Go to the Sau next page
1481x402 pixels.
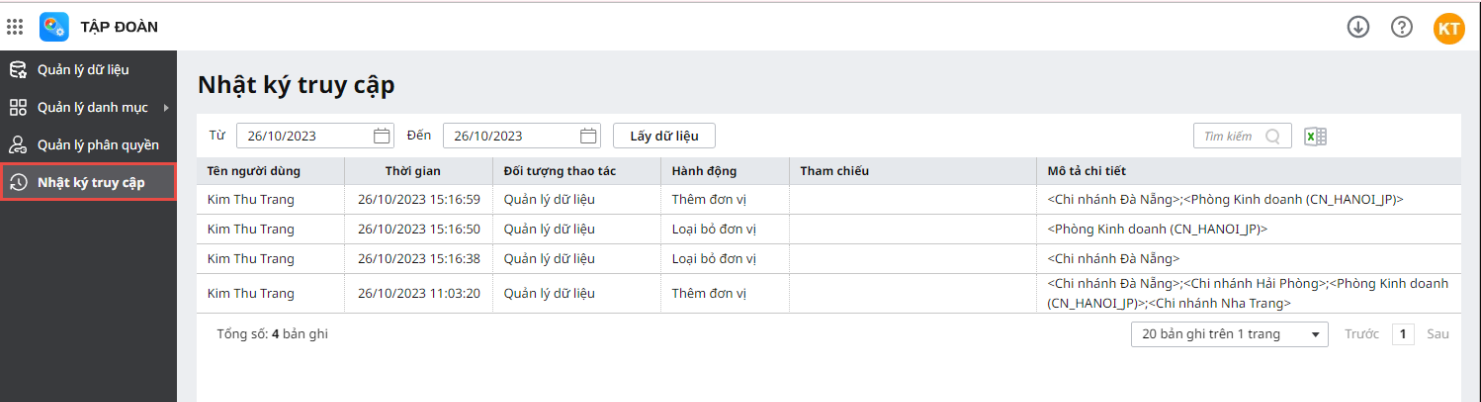pyautogui.click(x=1438, y=334)
